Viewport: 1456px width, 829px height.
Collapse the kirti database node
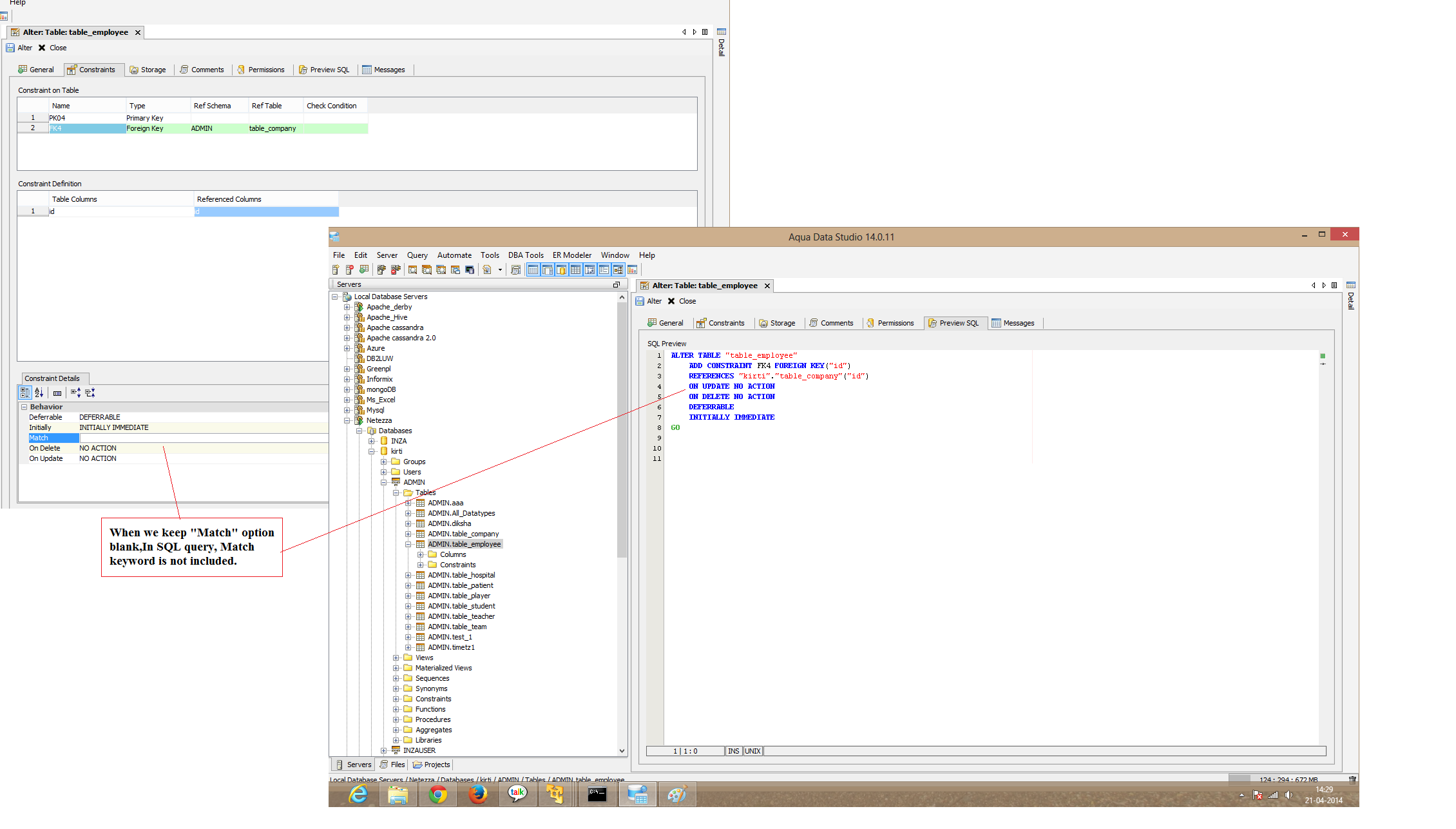click(x=372, y=452)
